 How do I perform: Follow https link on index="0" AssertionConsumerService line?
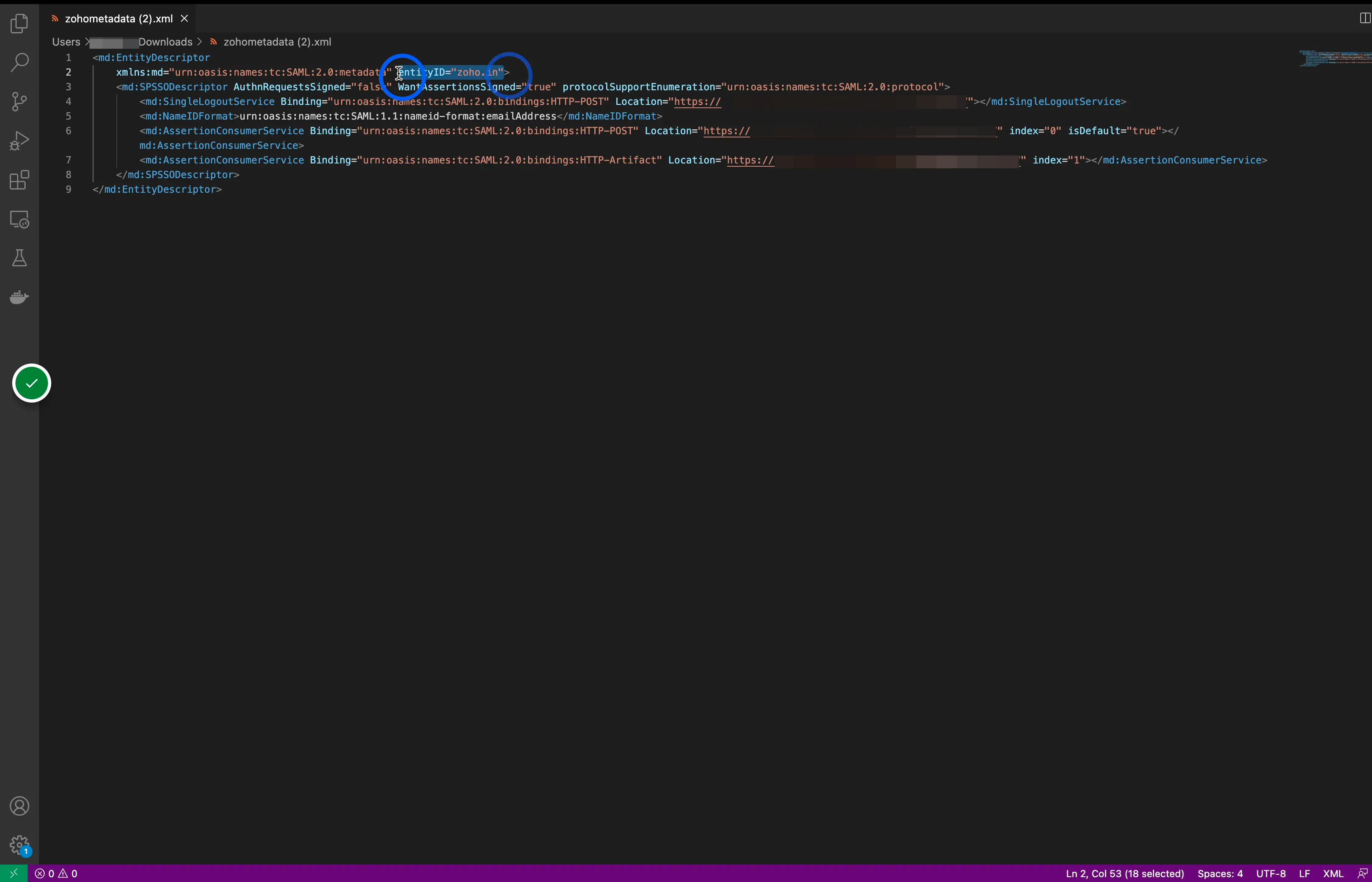[726, 131]
